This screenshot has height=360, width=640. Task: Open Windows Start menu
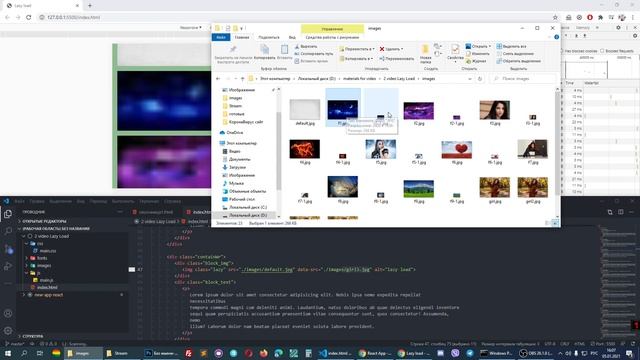pos(8,353)
